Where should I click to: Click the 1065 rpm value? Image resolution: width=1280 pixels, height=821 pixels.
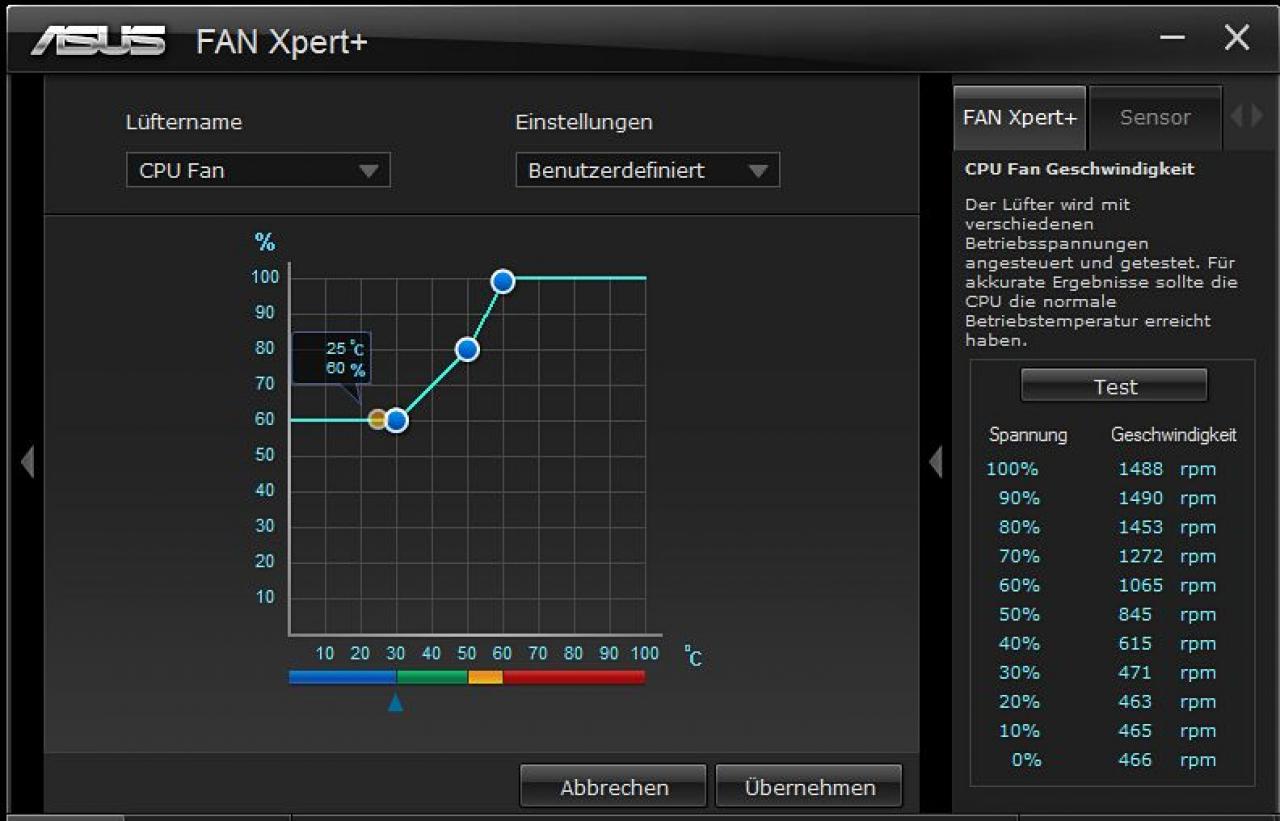pos(1167,585)
